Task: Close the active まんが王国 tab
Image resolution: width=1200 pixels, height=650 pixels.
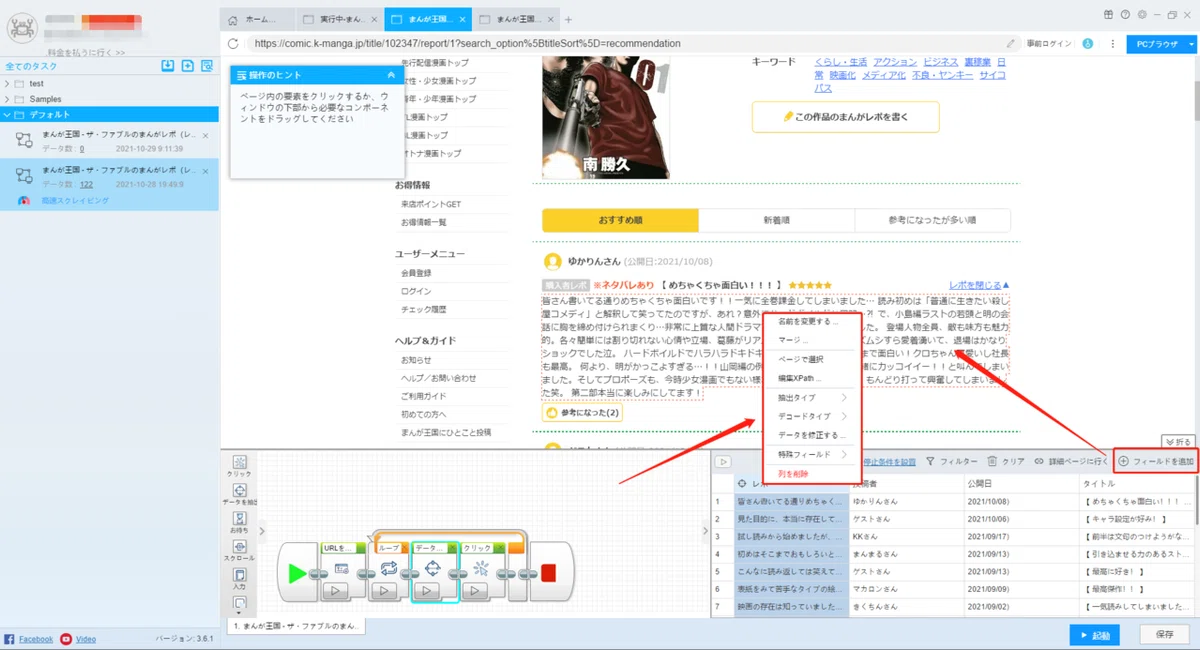Action: [463, 19]
